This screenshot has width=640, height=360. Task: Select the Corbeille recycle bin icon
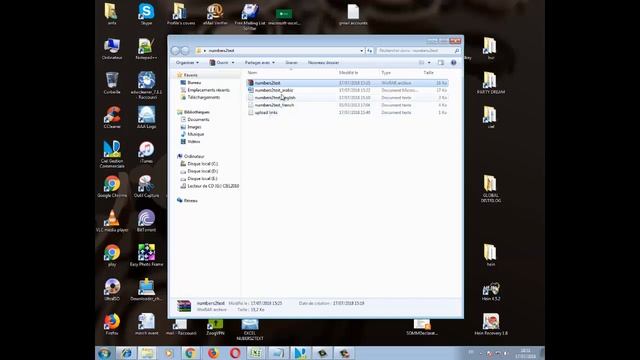pyautogui.click(x=112, y=83)
